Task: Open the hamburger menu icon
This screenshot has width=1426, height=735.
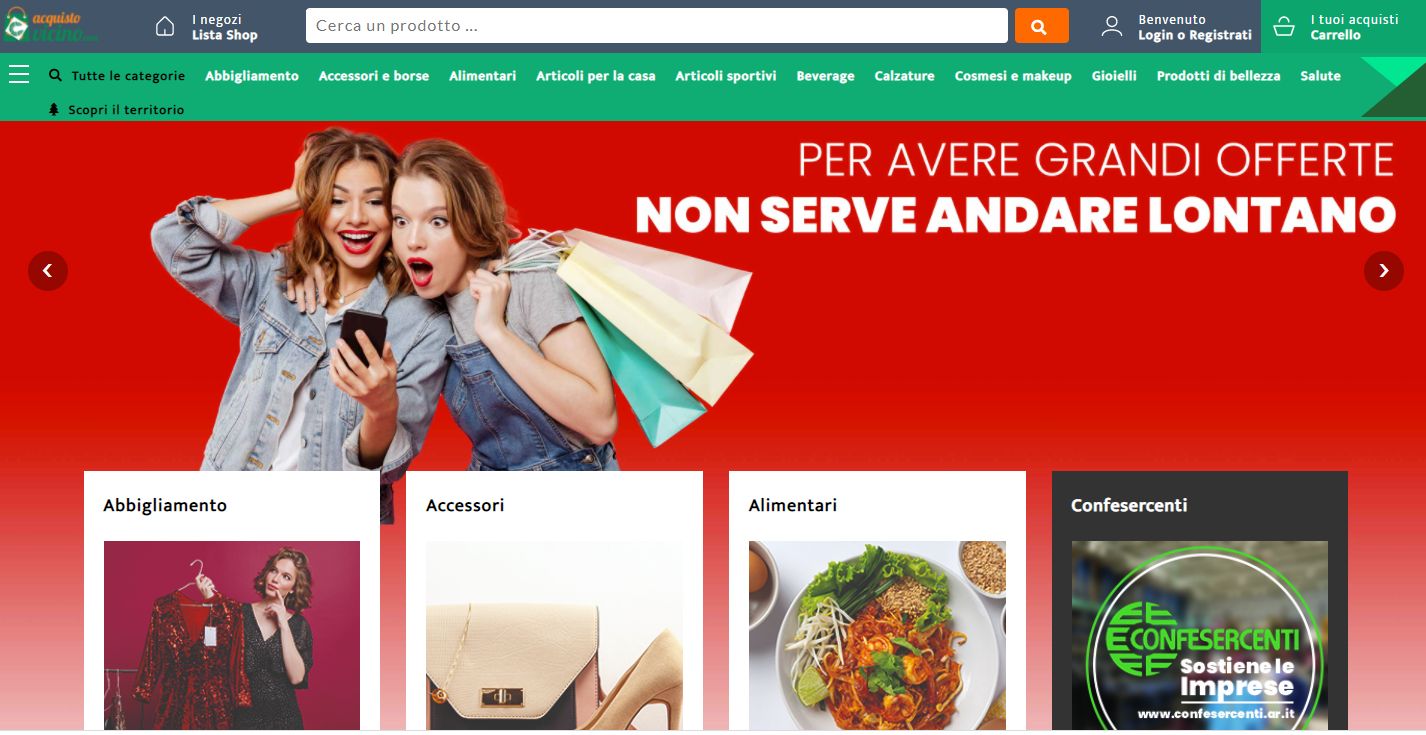Action: (x=19, y=74)
